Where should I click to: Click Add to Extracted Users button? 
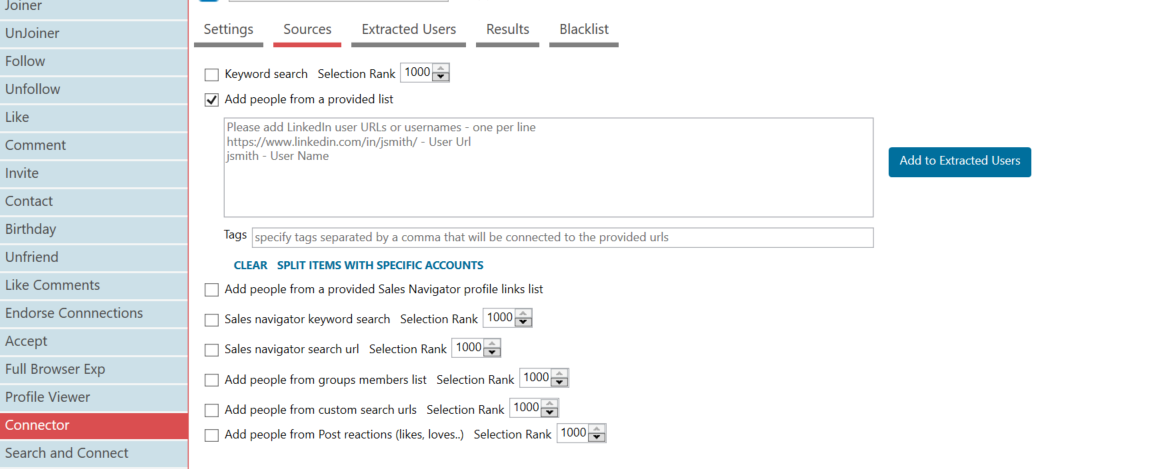tap(959, 161)
